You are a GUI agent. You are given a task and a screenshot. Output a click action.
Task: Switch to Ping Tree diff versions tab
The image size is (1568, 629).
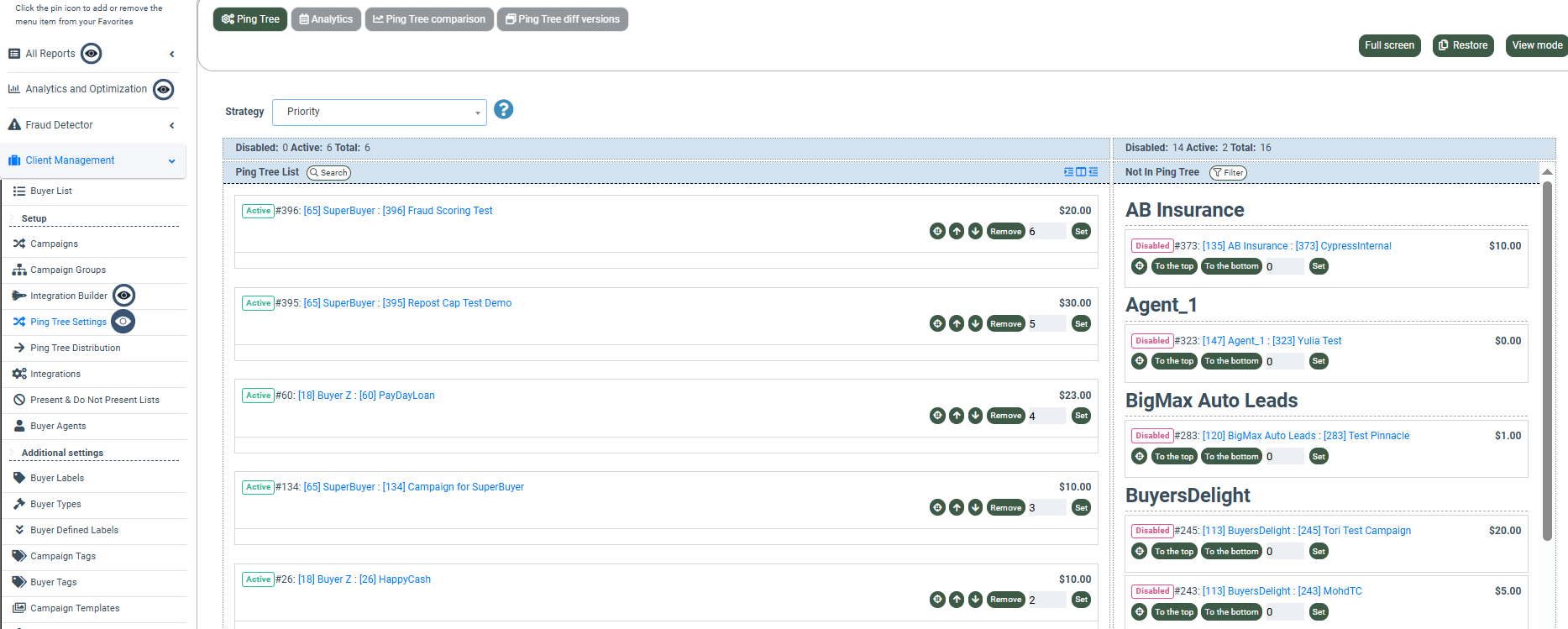(563, 19)
